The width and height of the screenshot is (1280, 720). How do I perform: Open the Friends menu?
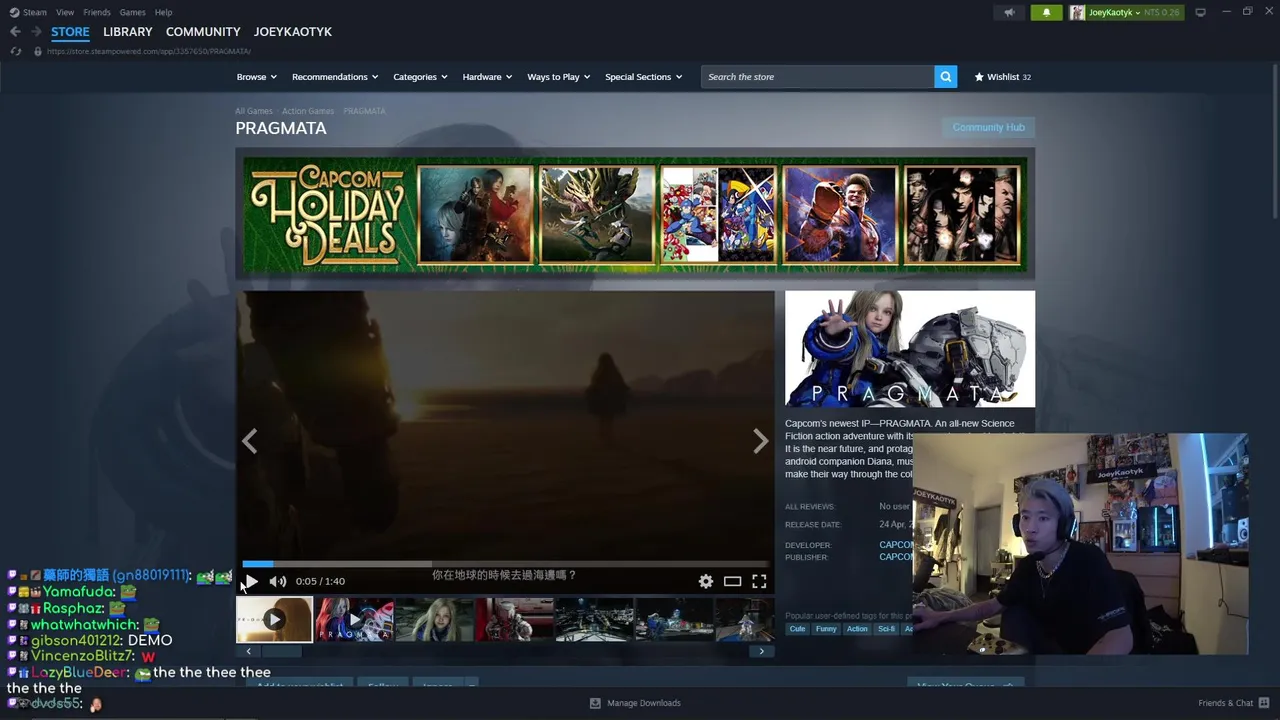pos(97,12)
